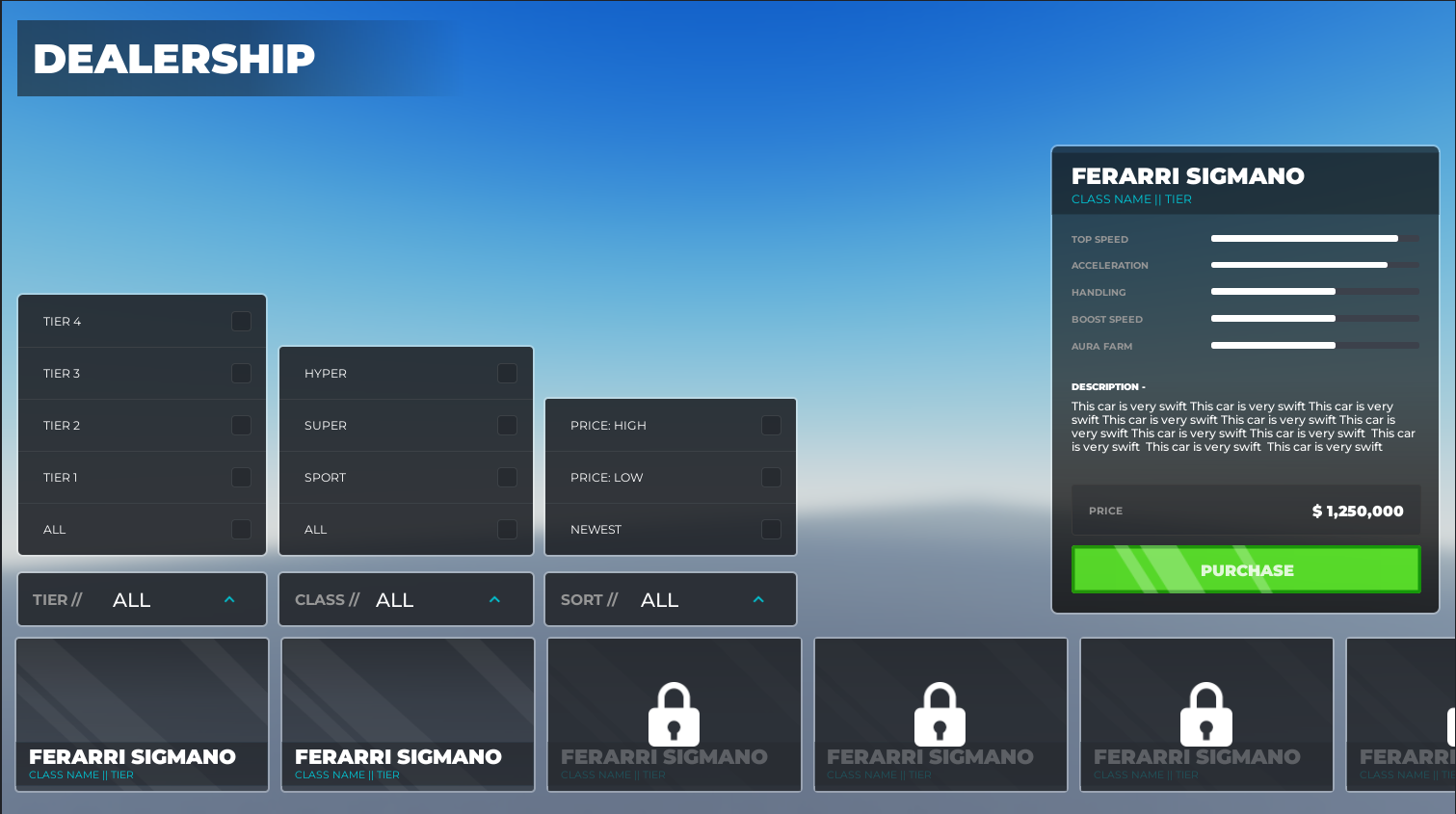This screenshot has height=814, width=1456.
Task: Check the TIER 3 checkbox
Action: click(x=241, y=373)
